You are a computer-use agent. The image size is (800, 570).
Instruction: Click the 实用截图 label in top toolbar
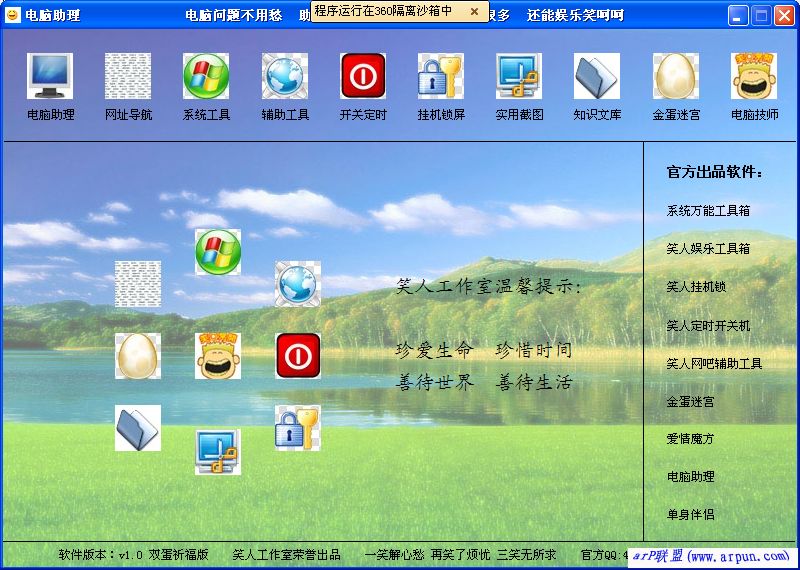click(519, 115)
